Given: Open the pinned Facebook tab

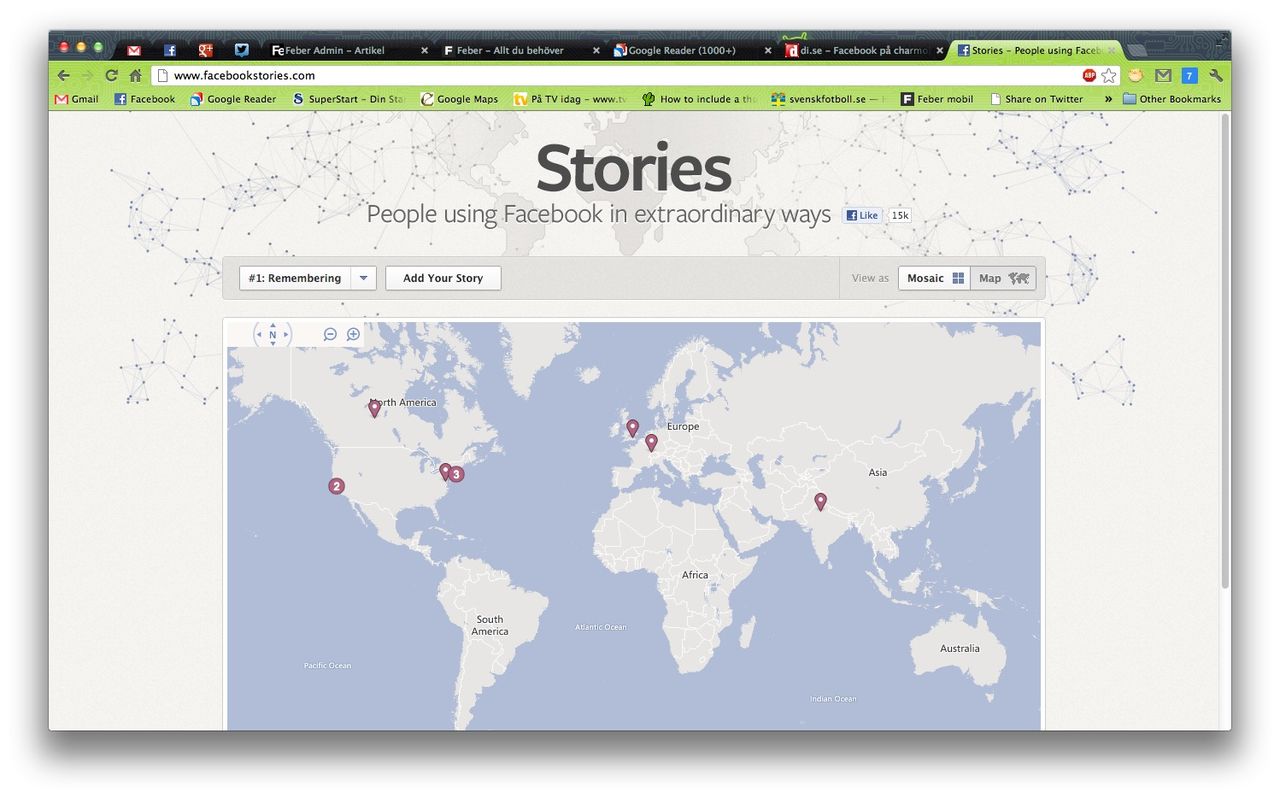Looking at the screenshot, I should point(170,50).
